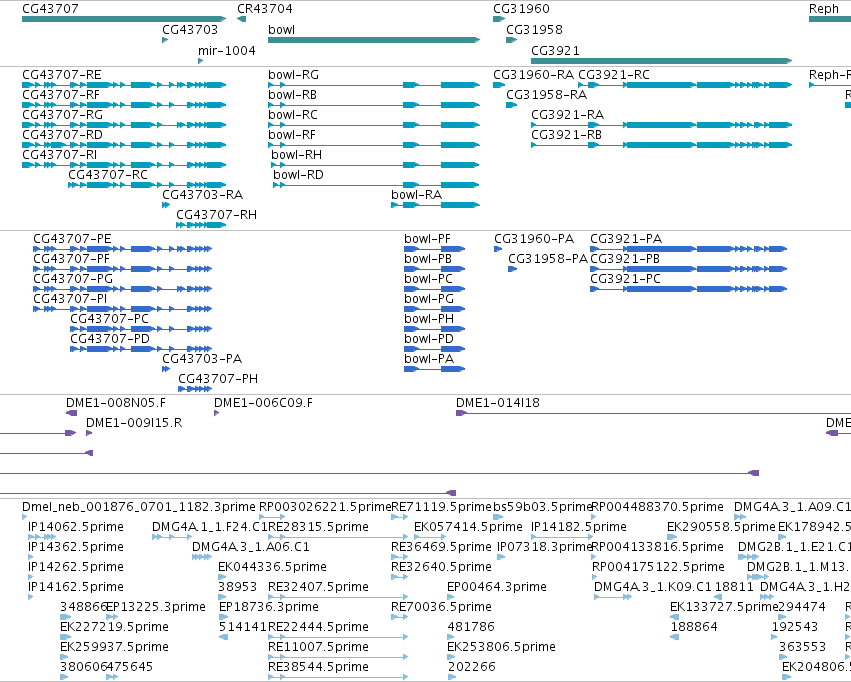Click the mir-1004 gene label
Image resolution: width=851 pixels, height=682 pixels.
point(226,50)
